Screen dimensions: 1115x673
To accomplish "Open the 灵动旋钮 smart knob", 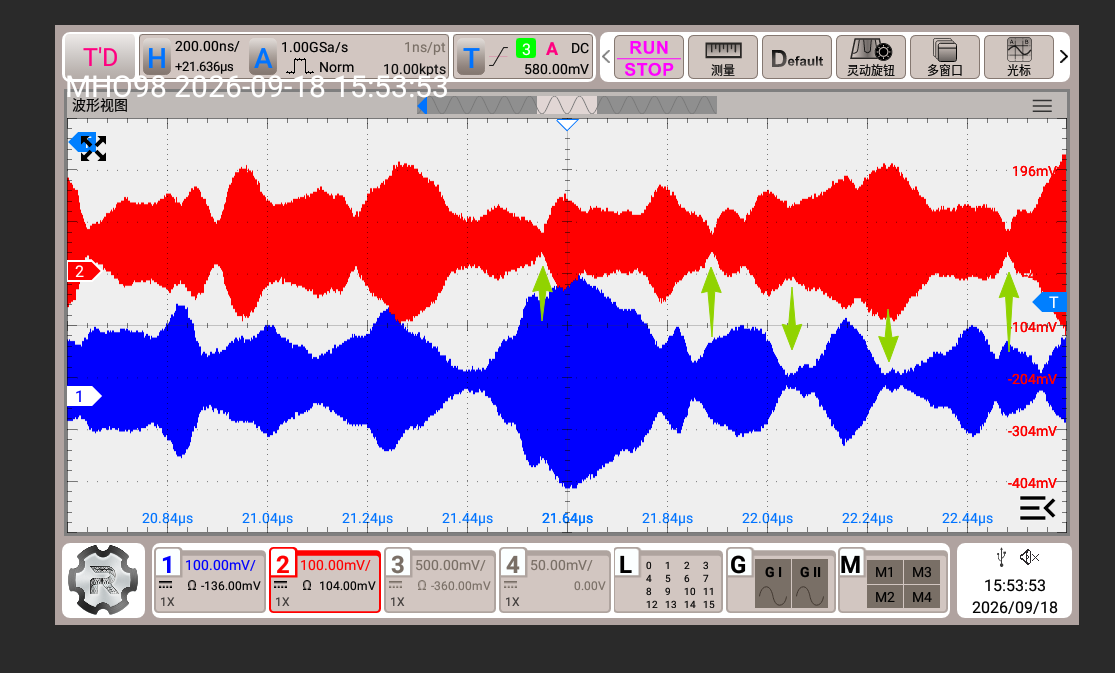I will (x=870, y=57).
